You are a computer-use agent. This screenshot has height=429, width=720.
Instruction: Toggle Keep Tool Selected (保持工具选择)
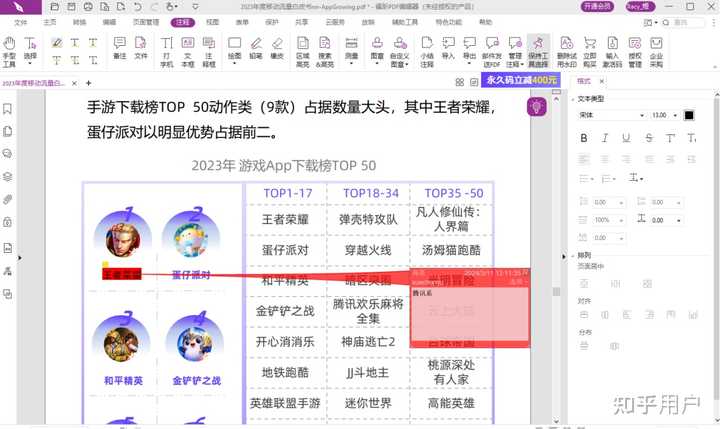(538, 52)
